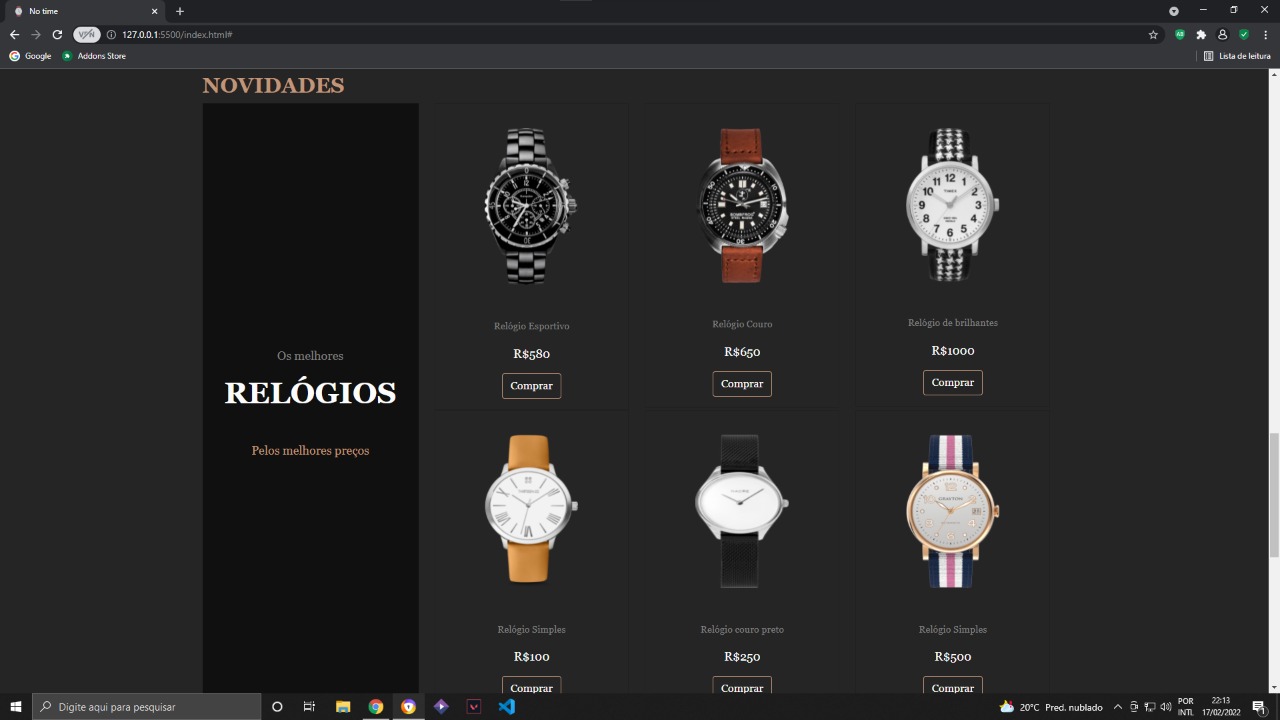1280x720 pixels.
Task: Click the browser profile avatar icon
Action: pyautogui.click(x=1222, y=33)
